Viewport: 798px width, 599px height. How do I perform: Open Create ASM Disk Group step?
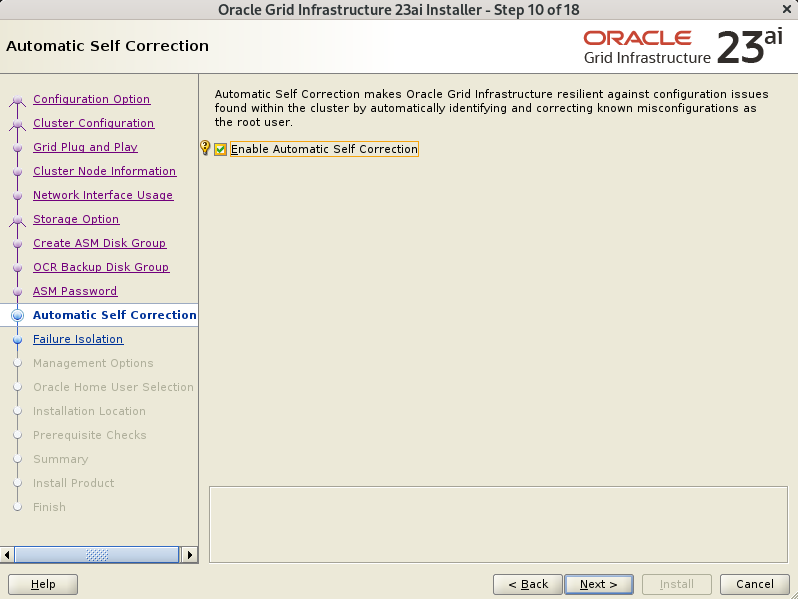click(x=100, y=243)
